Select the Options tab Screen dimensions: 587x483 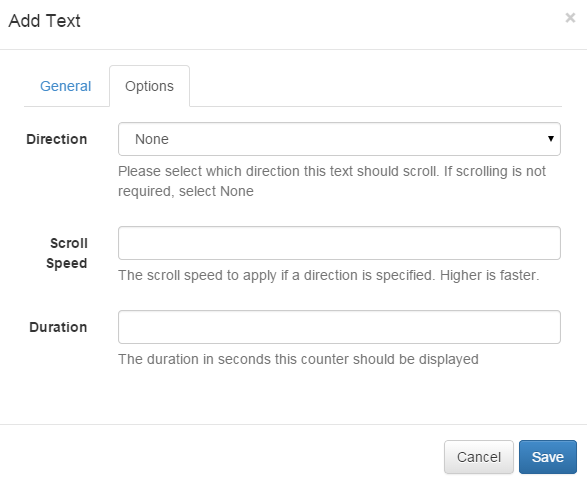coord(149,86)
